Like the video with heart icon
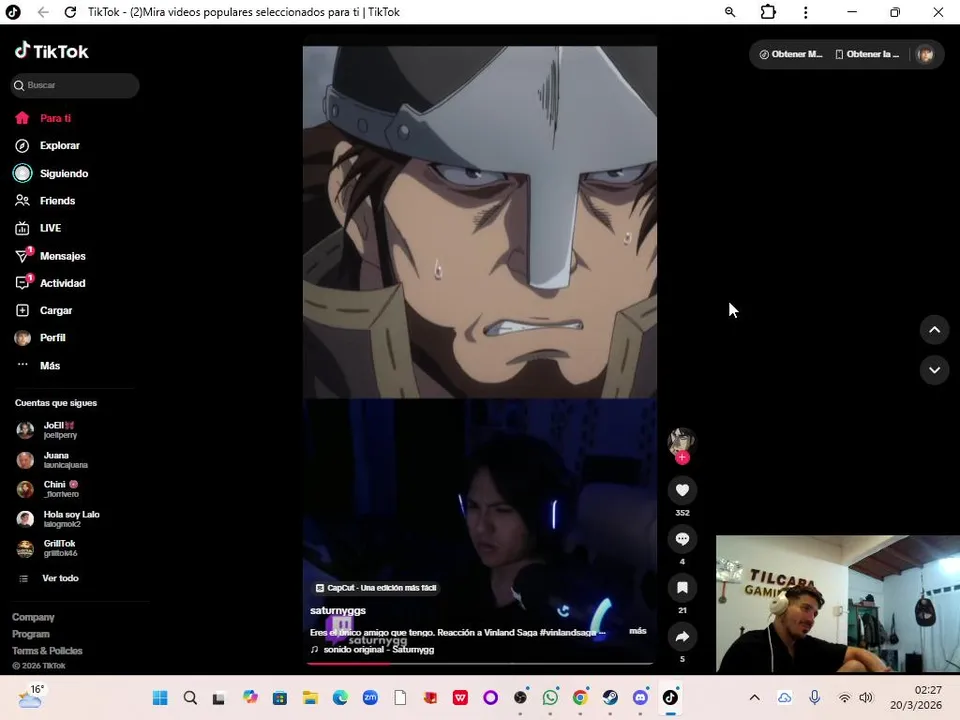 (x=682, y=490)
